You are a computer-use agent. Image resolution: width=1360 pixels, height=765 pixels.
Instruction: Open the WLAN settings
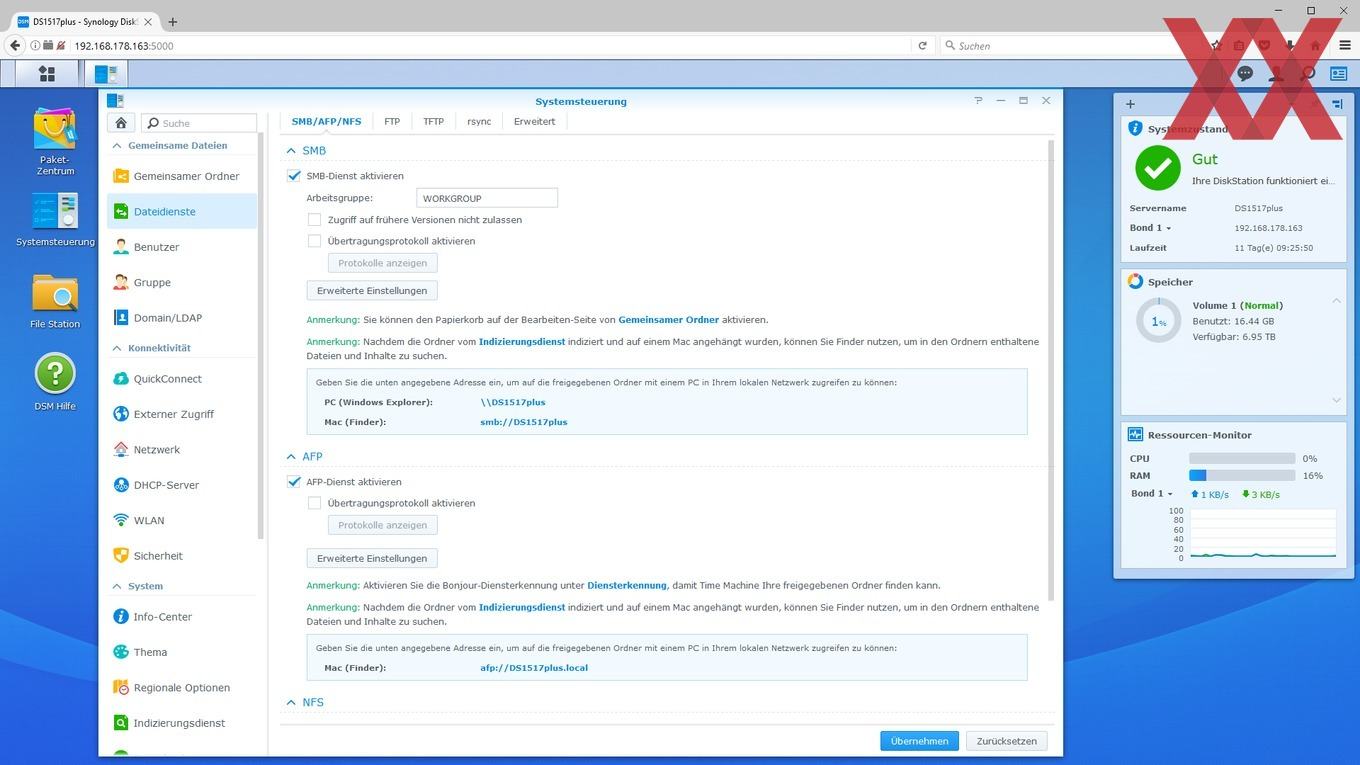181,520
